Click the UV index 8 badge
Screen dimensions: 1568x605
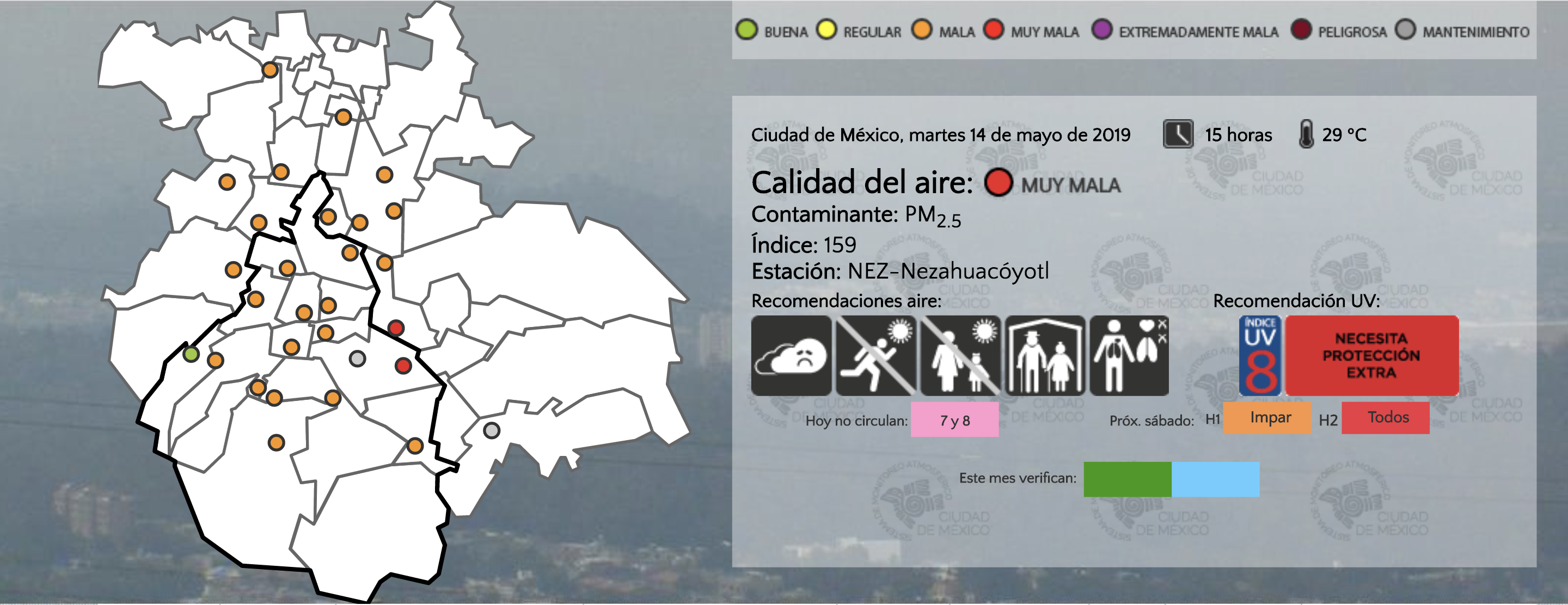(x=1260, y=355)
